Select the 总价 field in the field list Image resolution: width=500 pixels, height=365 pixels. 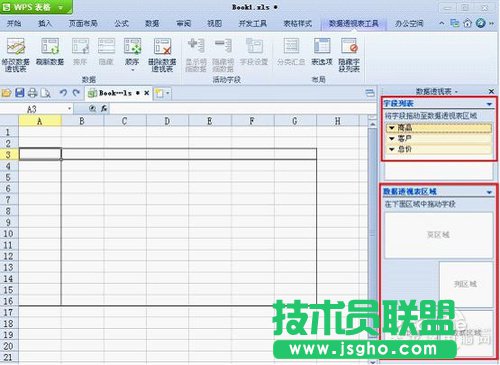[x=439, y=149]
